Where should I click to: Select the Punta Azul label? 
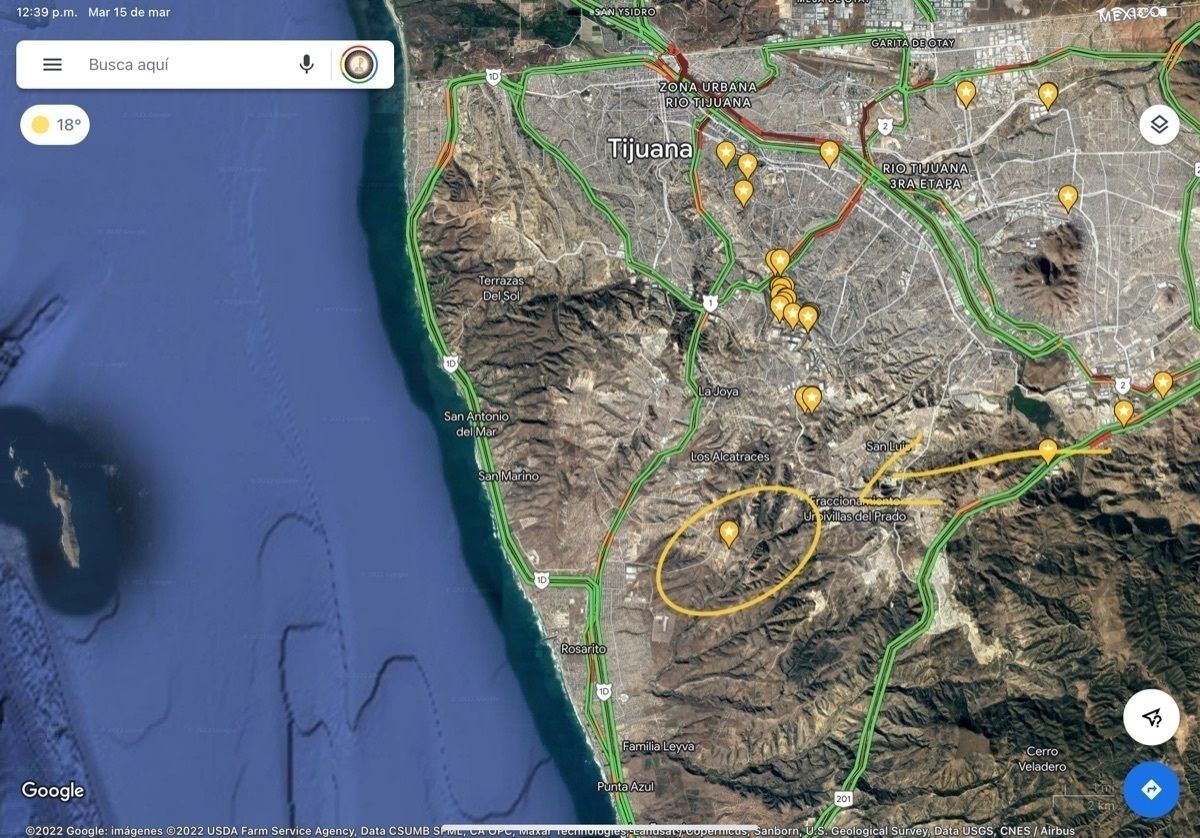tap(625, 787)
